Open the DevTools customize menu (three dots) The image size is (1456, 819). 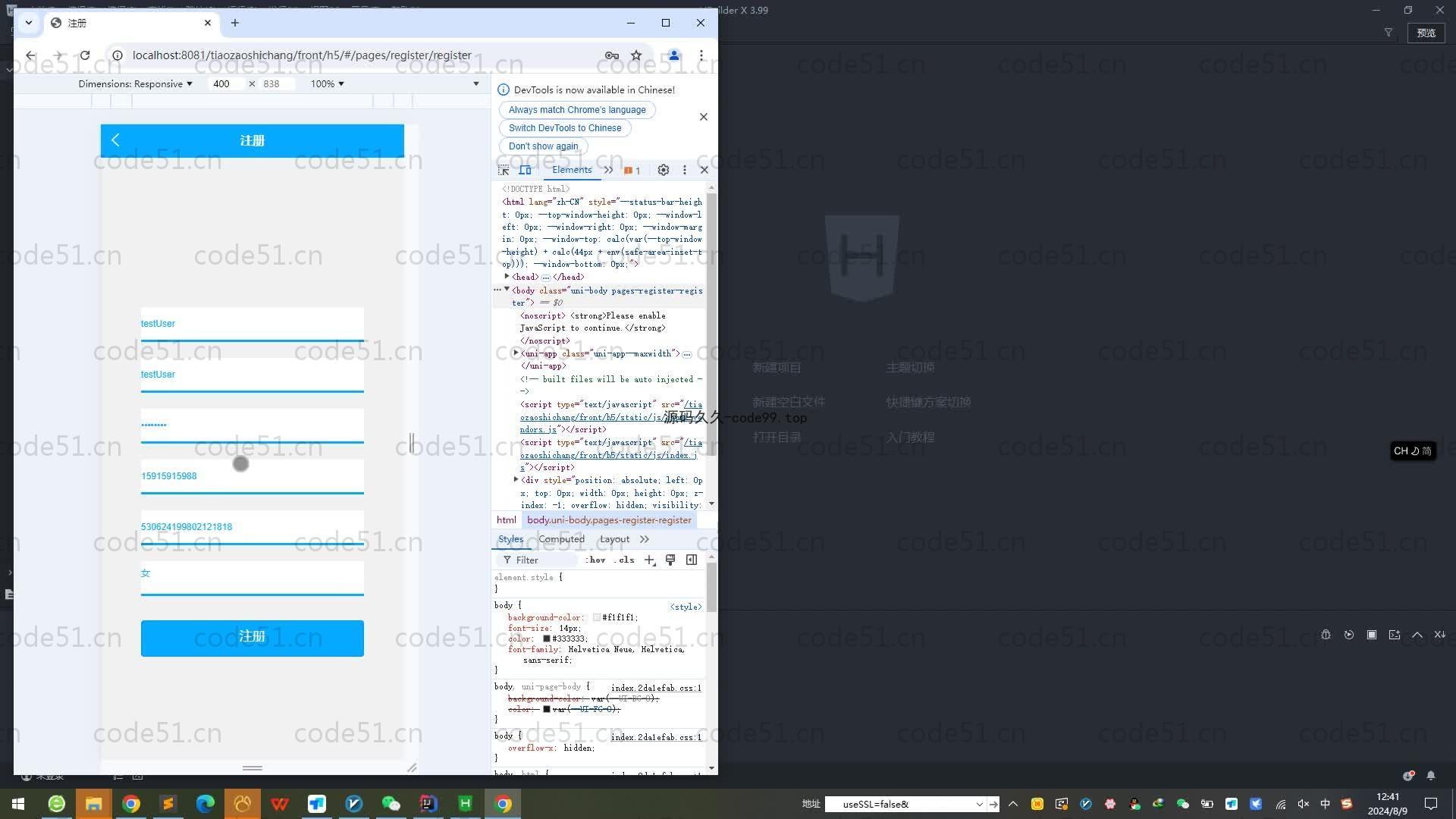point(684,171)
